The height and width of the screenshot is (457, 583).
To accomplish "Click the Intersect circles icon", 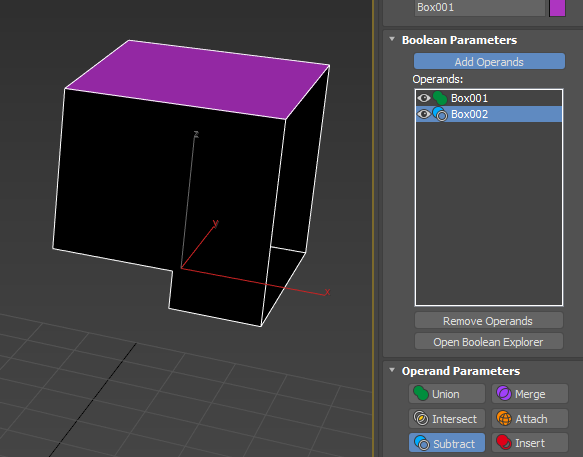I will click(421, 419).
